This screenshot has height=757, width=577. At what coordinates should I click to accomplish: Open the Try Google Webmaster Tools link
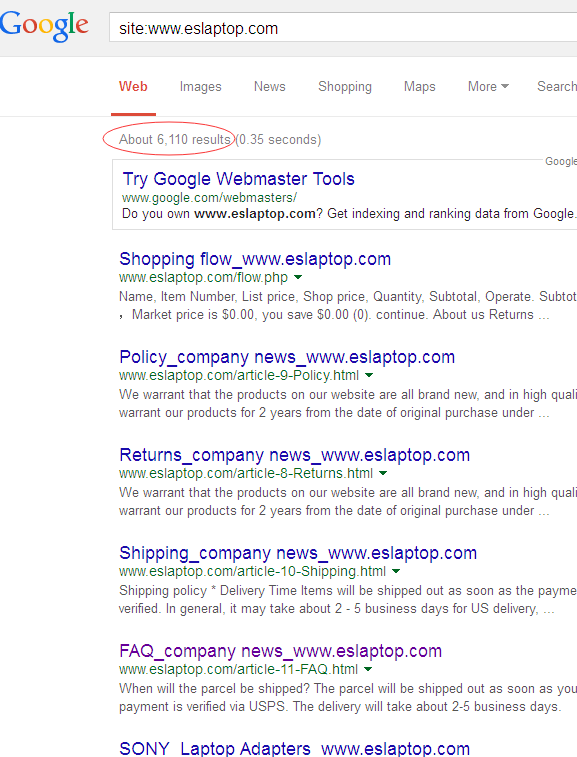239,179
